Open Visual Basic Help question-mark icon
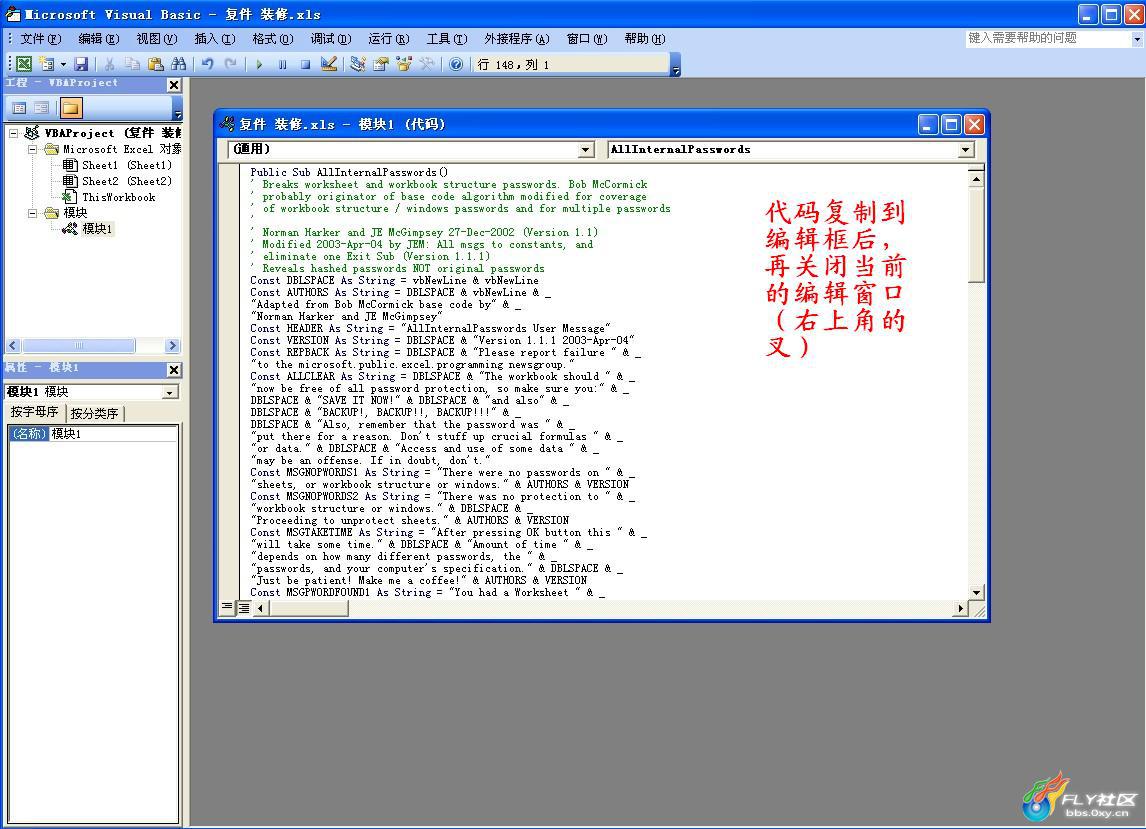 456,64
